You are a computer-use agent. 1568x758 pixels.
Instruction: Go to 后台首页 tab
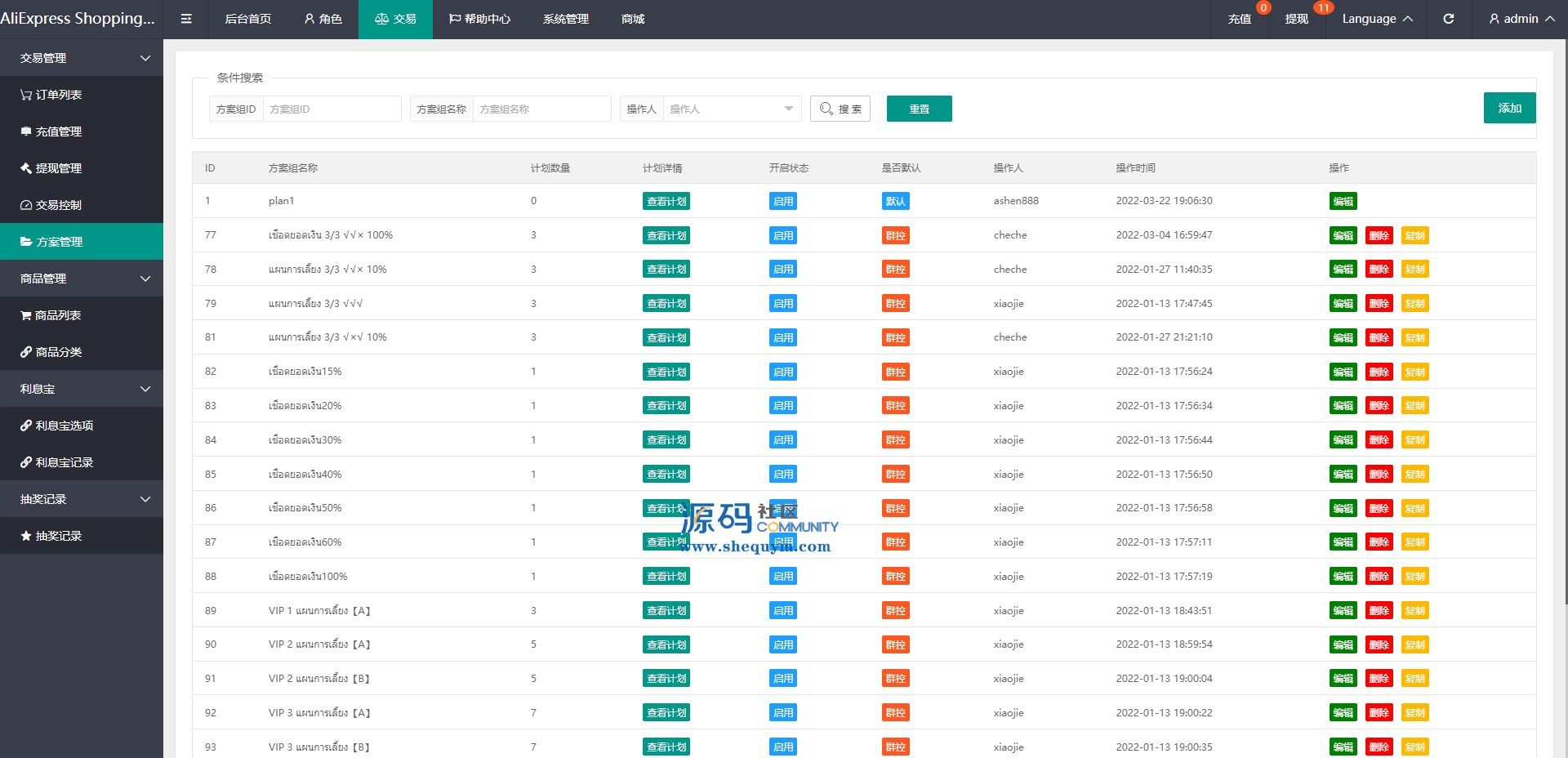pos(248,19)
